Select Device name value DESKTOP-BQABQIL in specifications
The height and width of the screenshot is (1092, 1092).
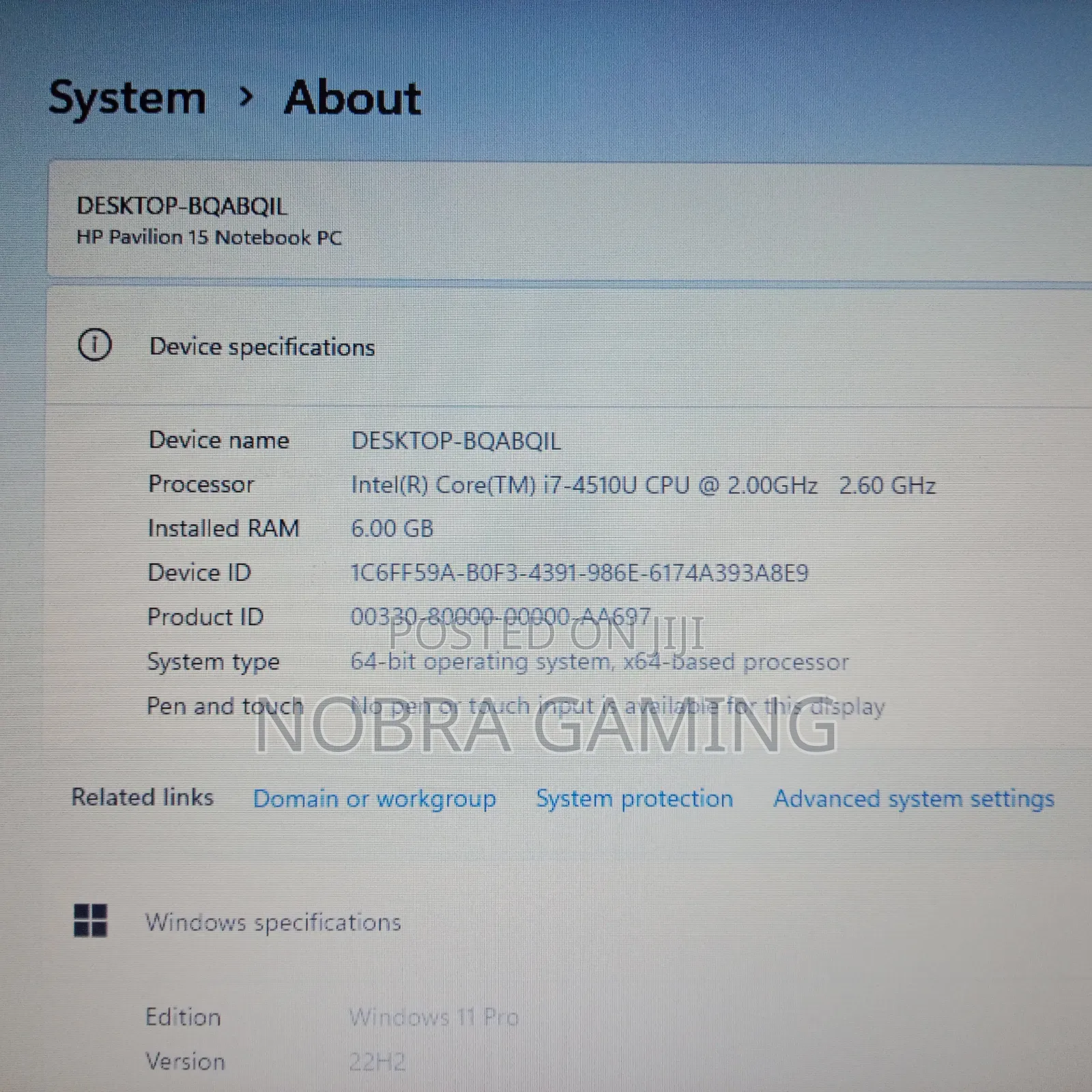click(456, 441)
